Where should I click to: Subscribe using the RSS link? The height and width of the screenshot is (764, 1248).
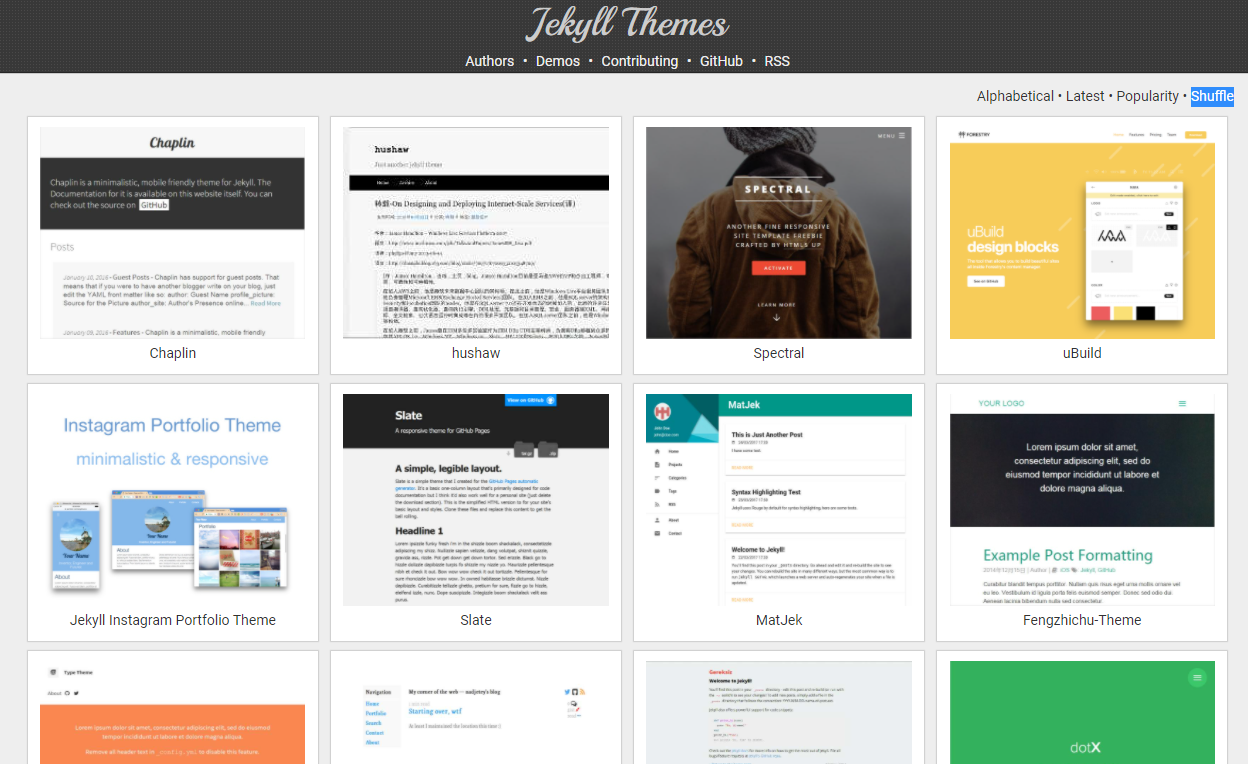(x=777, y=61)
